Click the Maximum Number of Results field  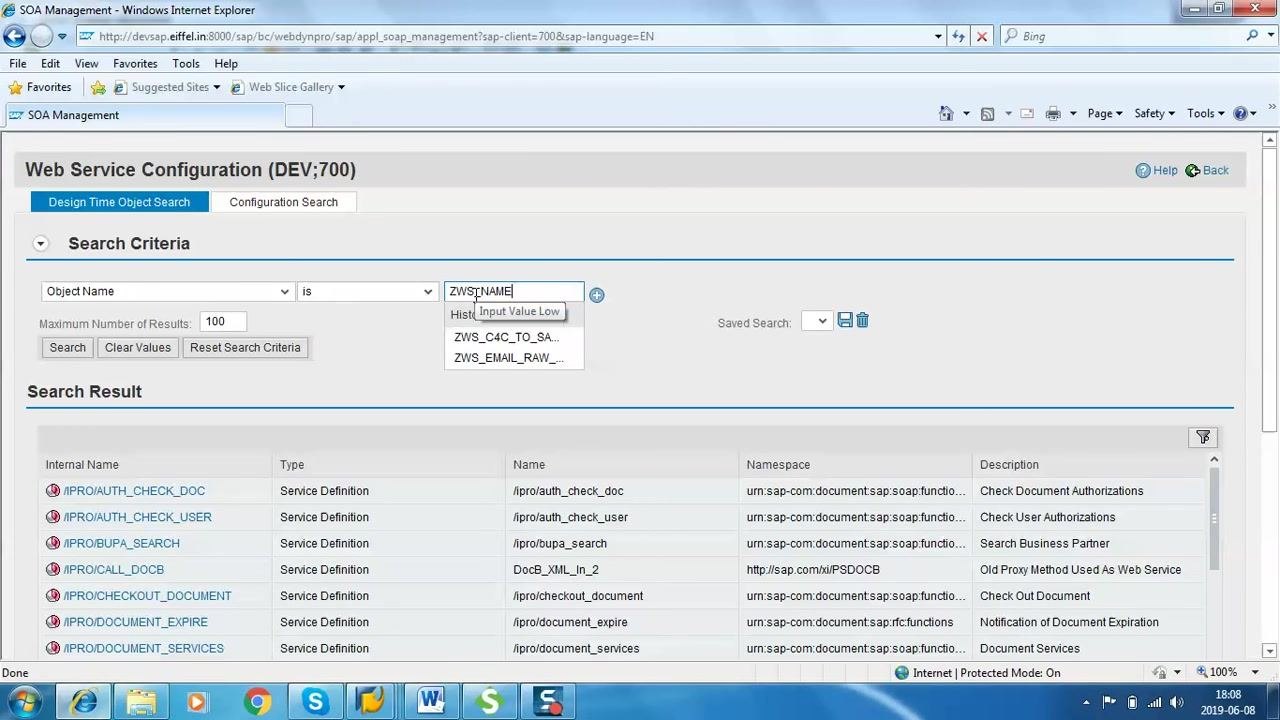223,322
